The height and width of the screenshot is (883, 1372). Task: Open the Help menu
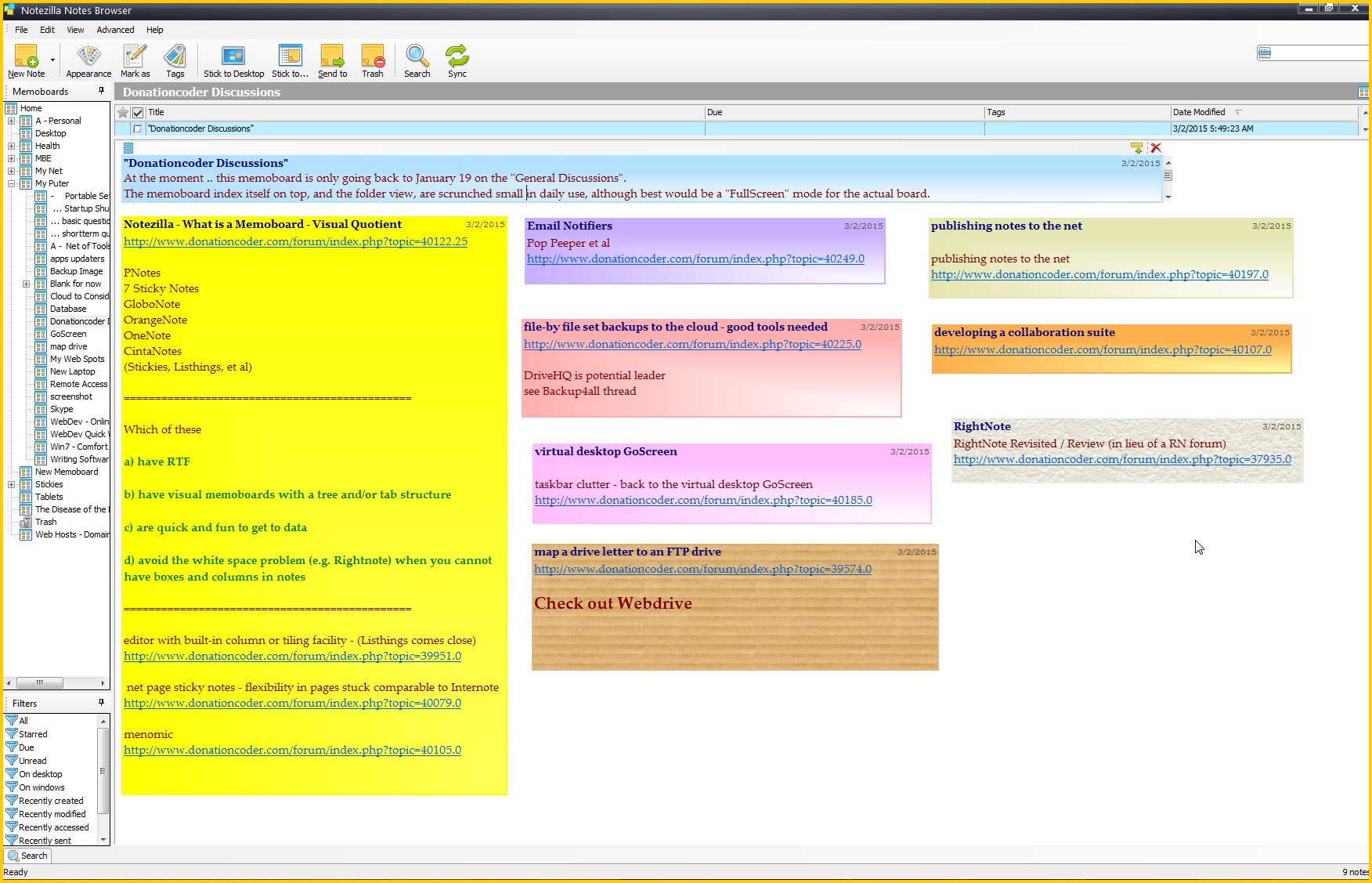click(x=155, y=30)
